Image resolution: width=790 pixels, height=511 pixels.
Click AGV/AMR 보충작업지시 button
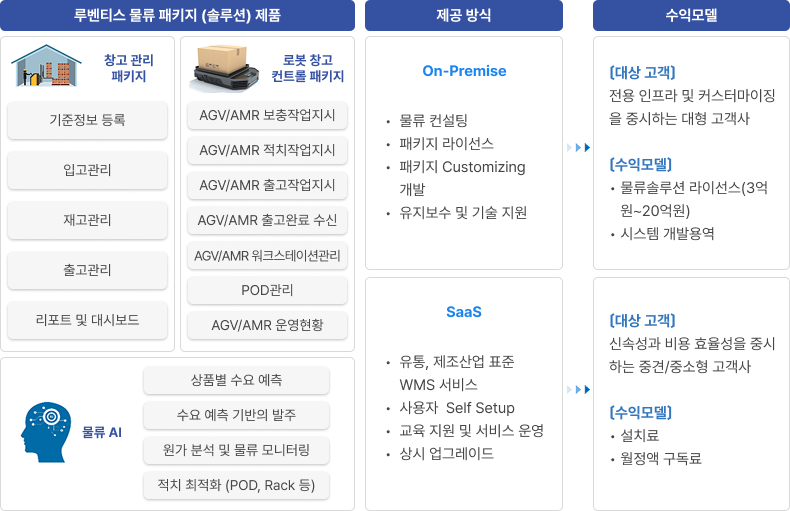267,115
